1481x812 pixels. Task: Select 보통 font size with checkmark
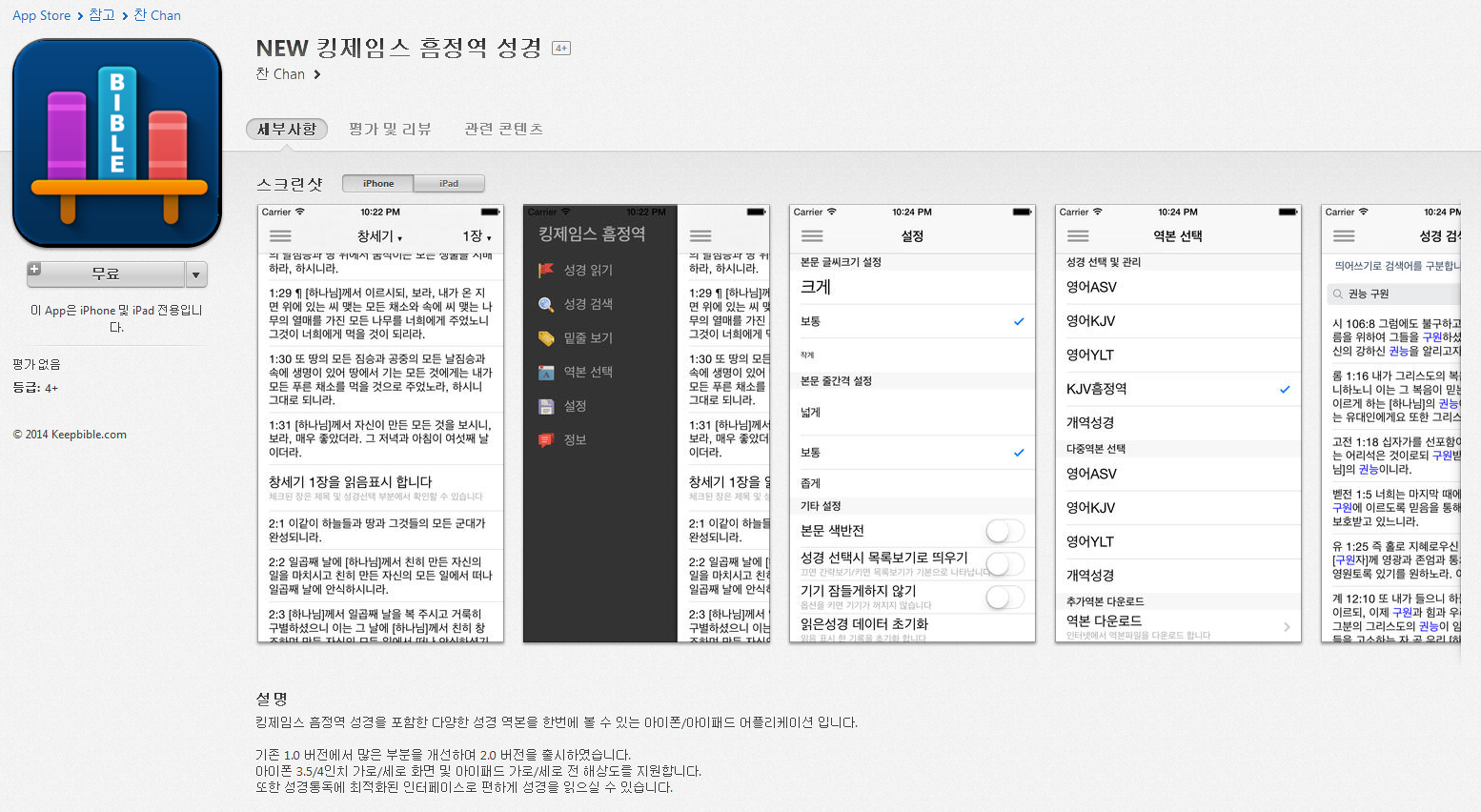912,322
